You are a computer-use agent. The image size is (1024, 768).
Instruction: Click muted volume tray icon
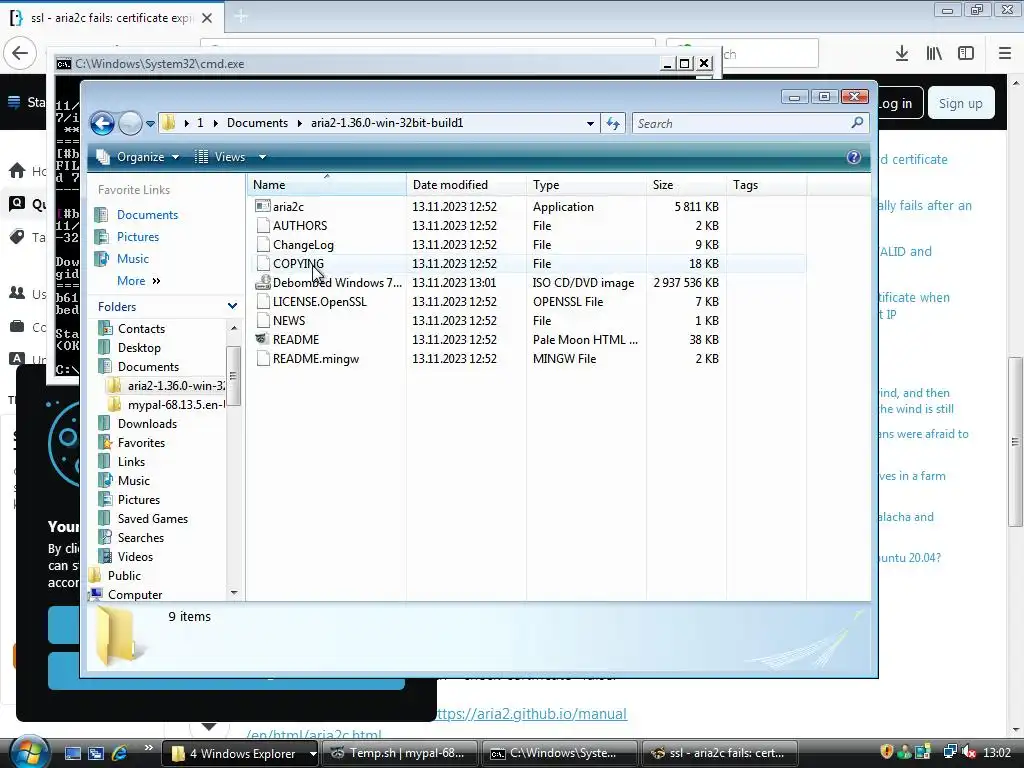(x=968, y=752)
